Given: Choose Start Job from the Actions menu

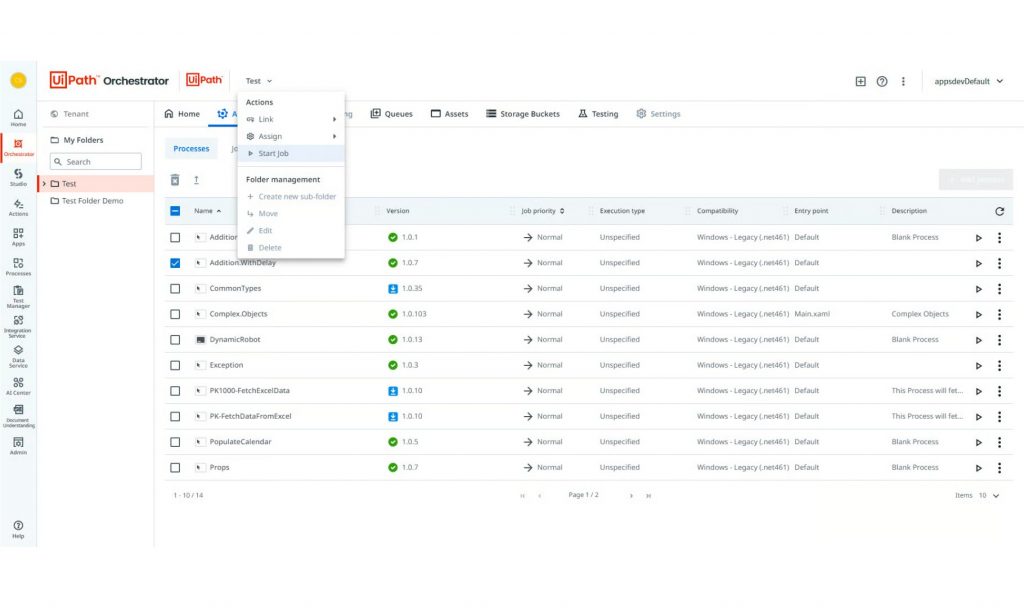Looking at the screenshot, I should [274, 153].
